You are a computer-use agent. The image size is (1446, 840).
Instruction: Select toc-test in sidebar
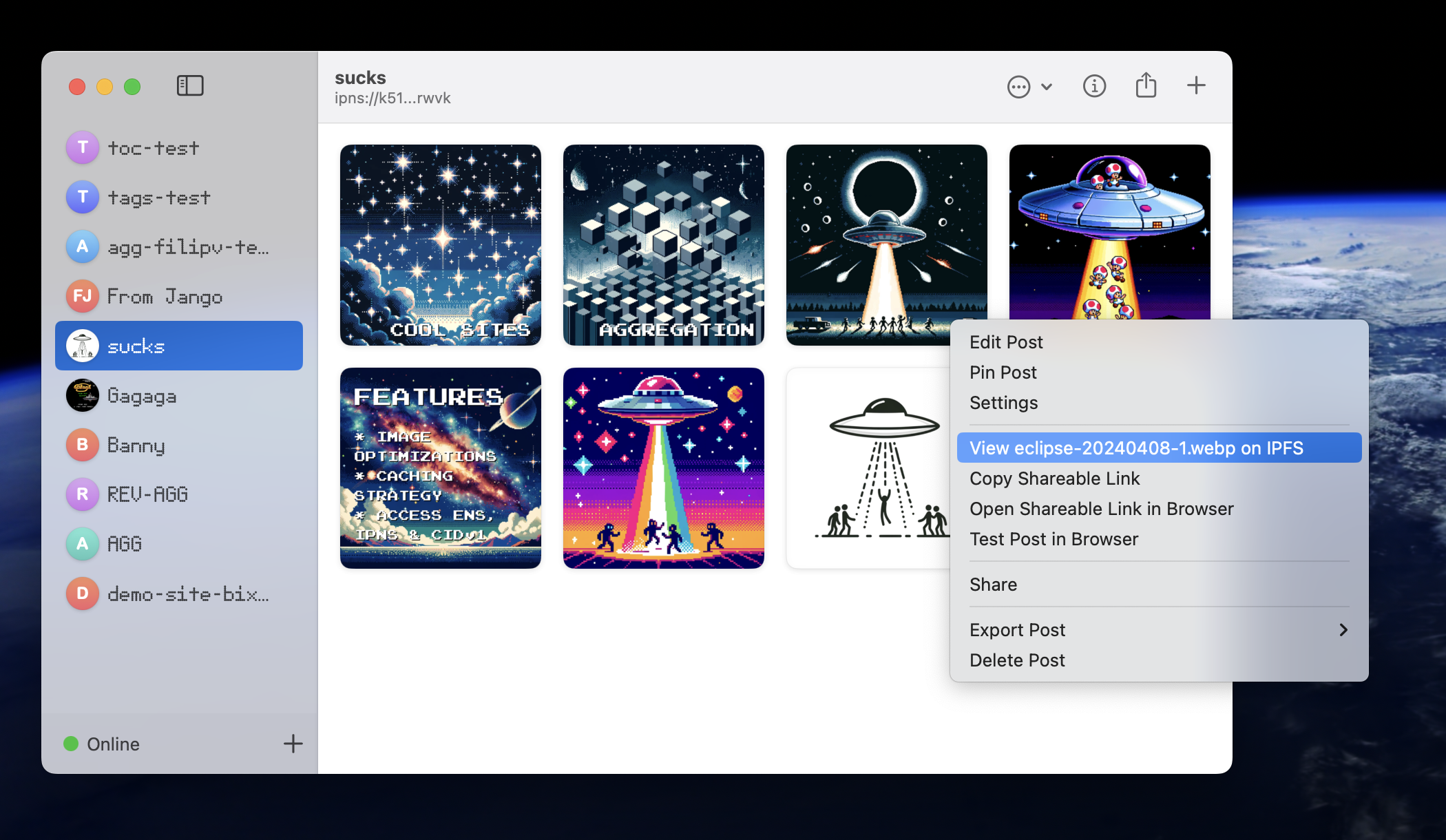pyautogui.click(x=153, y=148)
